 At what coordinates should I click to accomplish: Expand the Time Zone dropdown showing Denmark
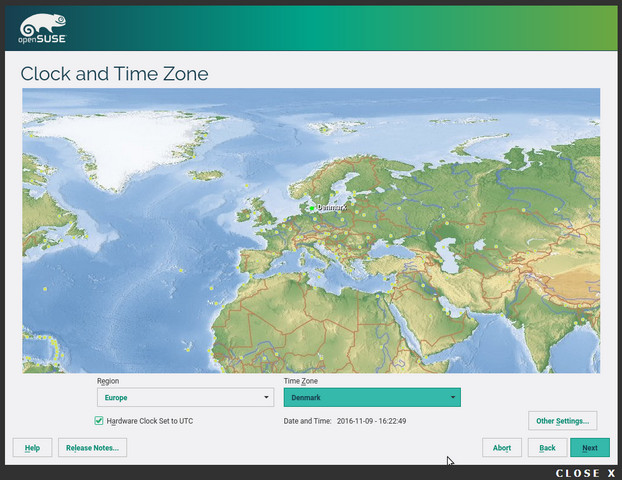[372, 398]
